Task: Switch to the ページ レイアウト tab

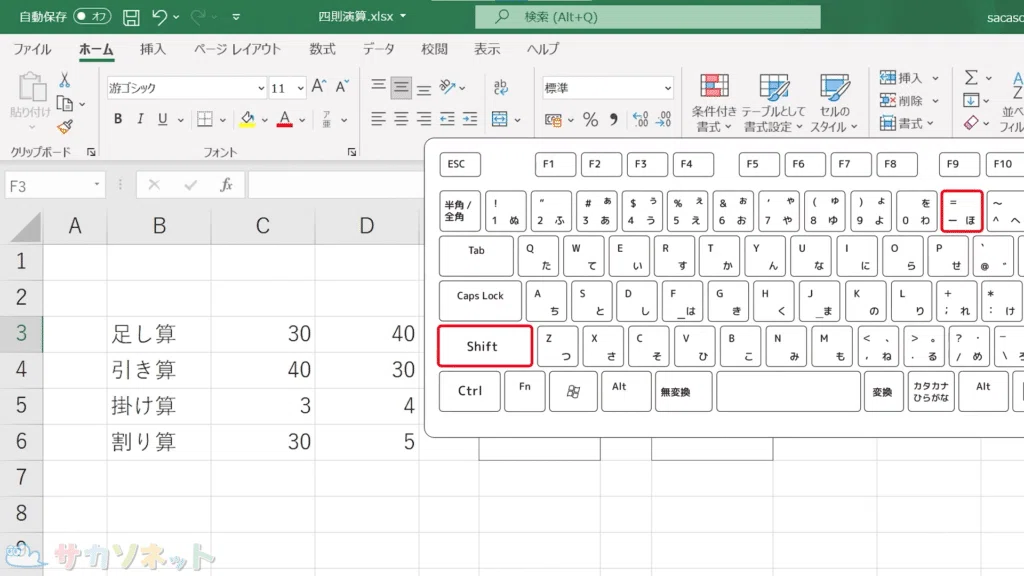Action: tap(237, 49)
